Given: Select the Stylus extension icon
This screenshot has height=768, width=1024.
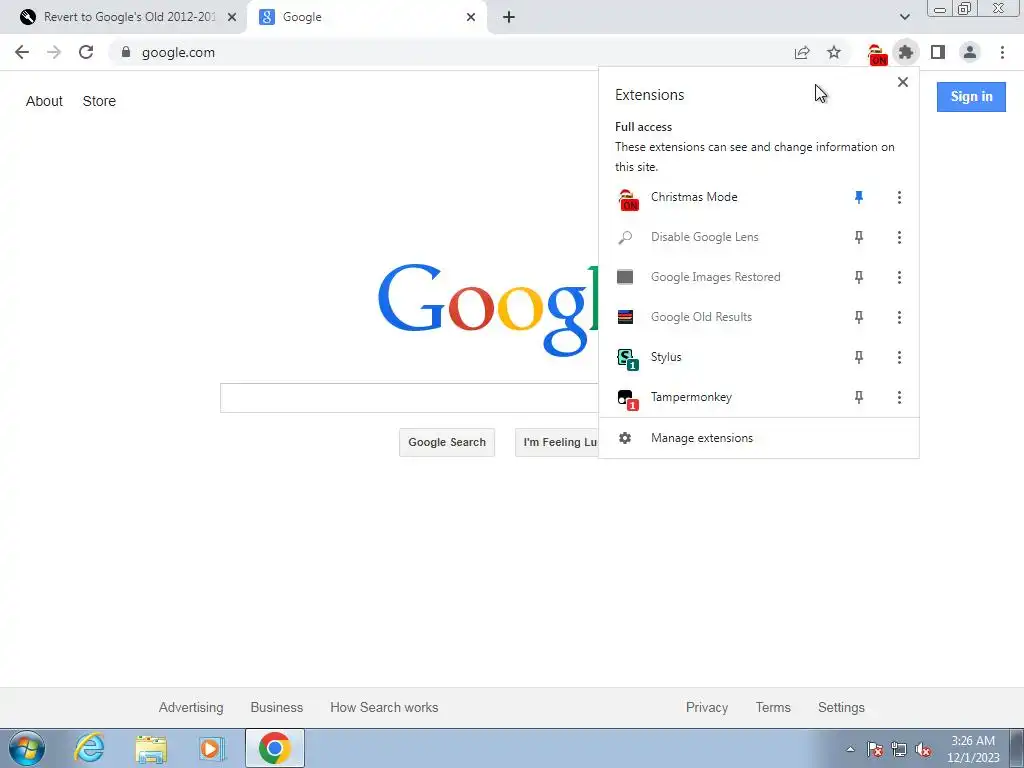Looking at the screenshot, I should [627, 359].
